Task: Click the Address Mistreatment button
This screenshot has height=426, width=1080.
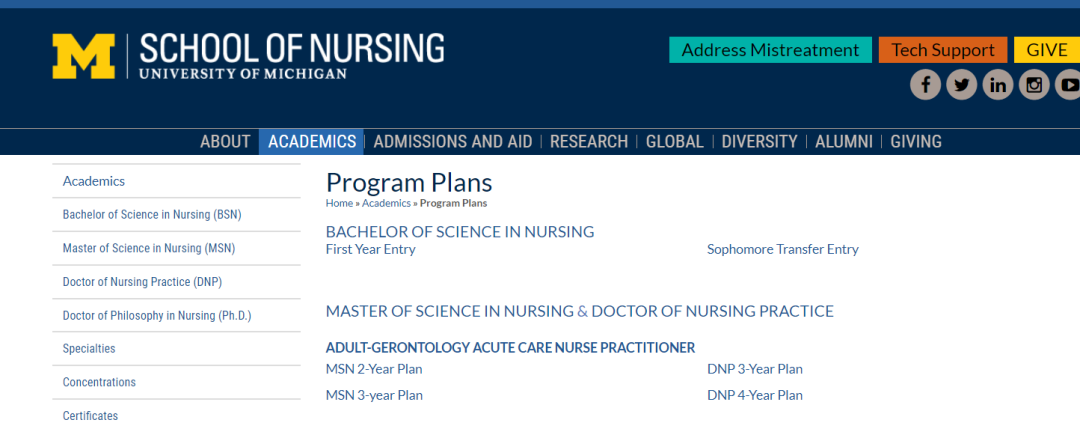Action: (770, 50)
